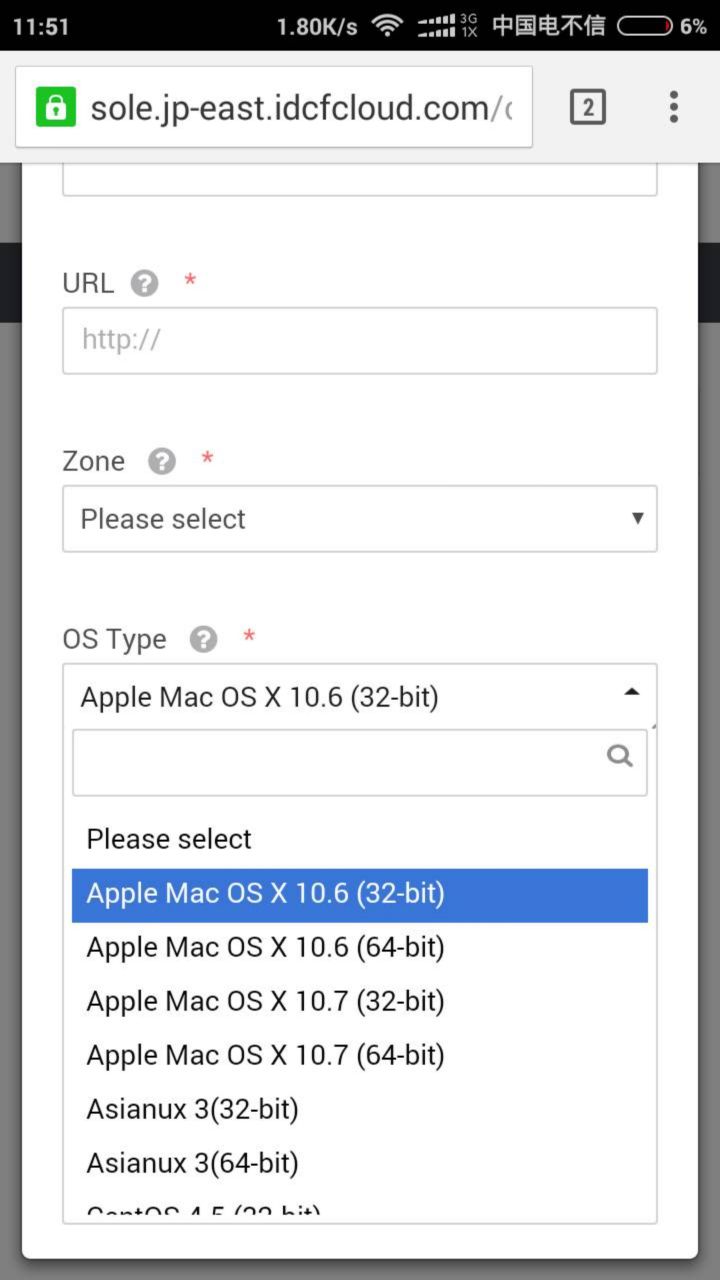Select highlighted Apple Mac OS X 10.6 (32-bit)
Image resolution: width=720 pixels, height=1280 pixels.
pos(265,893)
